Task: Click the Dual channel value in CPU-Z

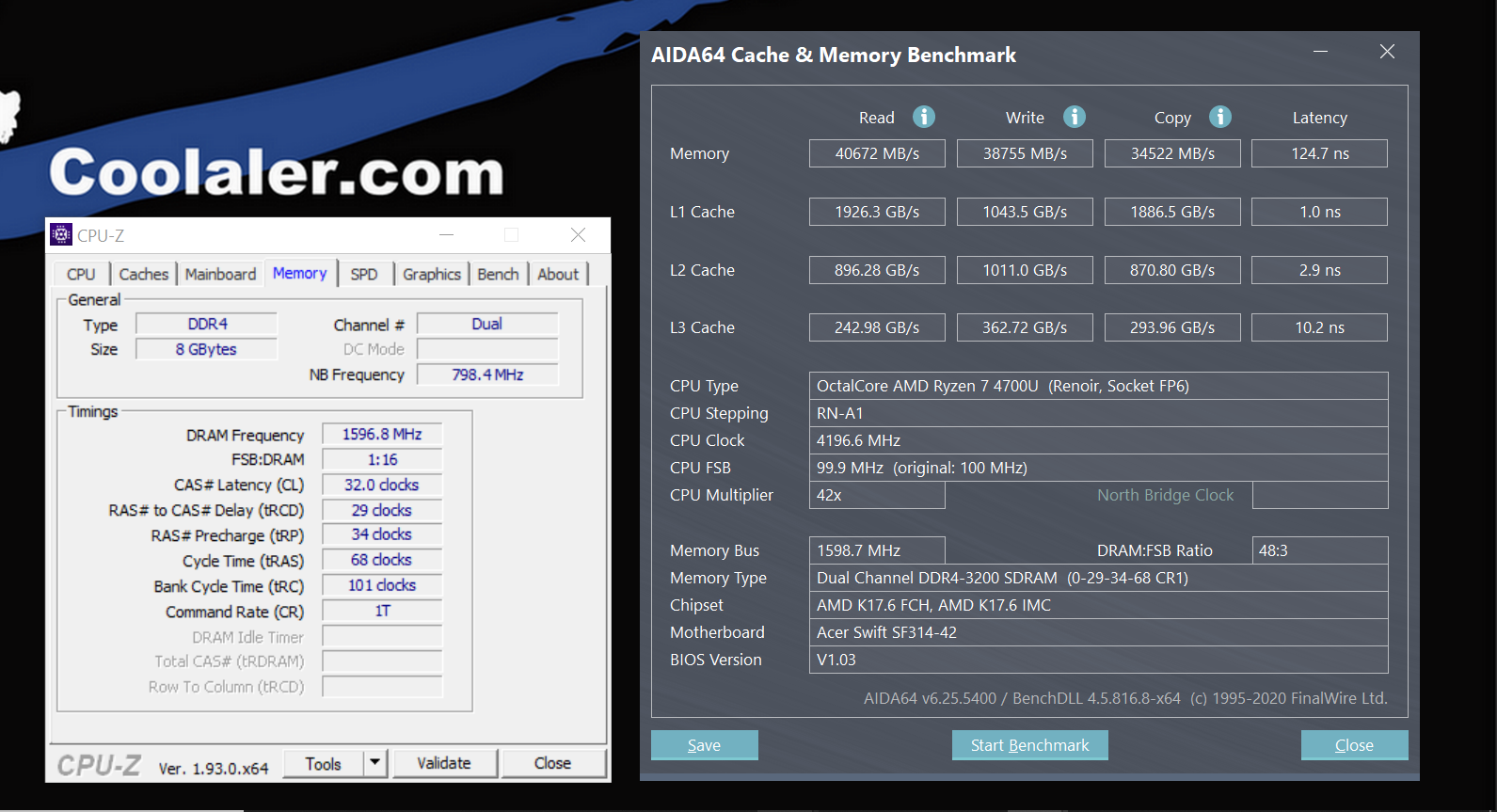Action: (487, 324)
